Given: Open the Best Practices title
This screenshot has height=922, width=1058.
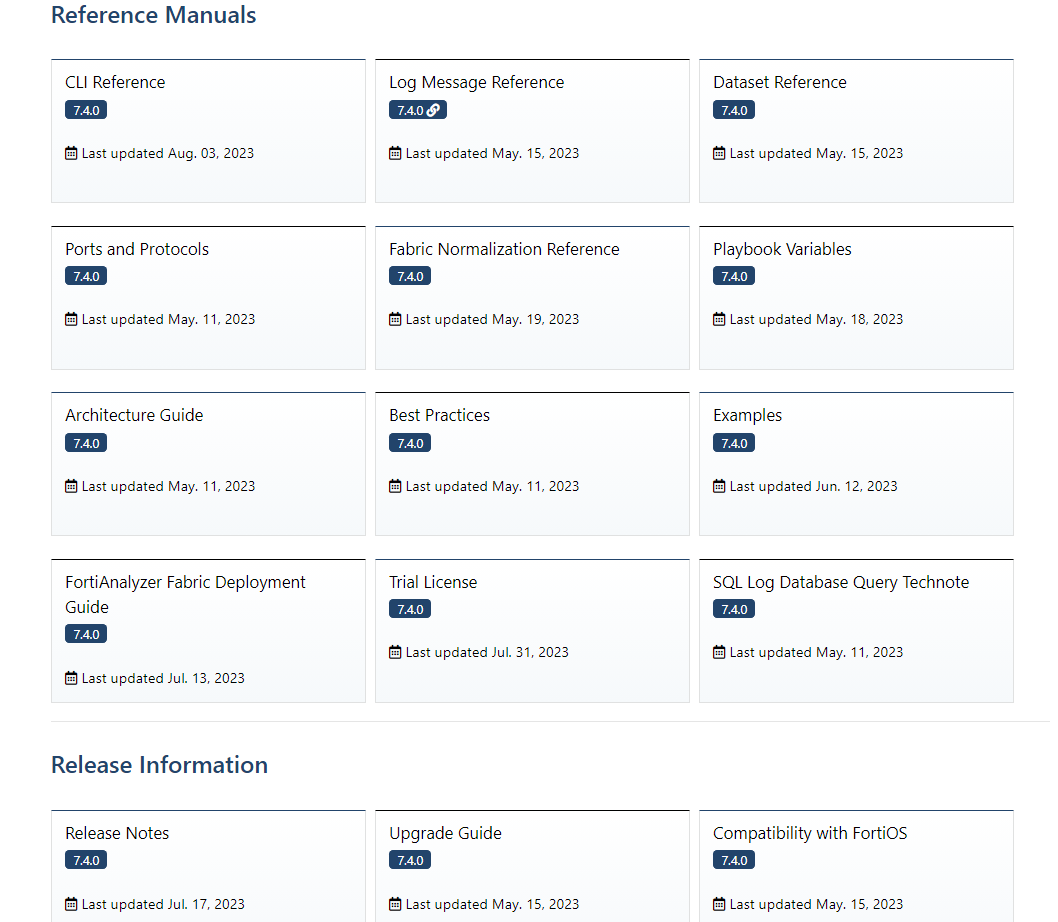Looking at the screenshot, I should pyautogui.click(x=439, y=415).
